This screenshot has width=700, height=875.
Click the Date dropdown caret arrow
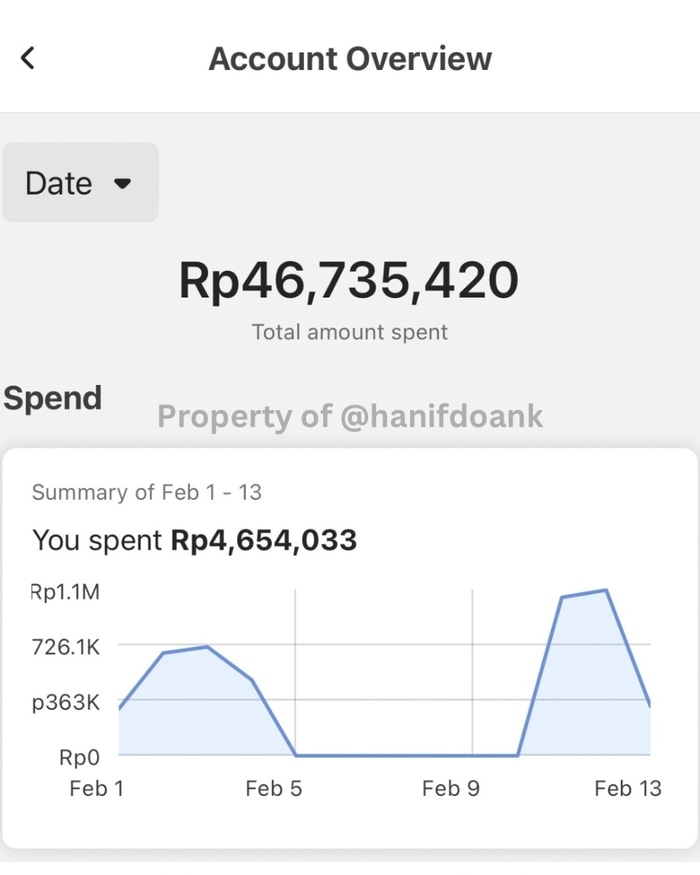pyautogui.click(x=122, y=183)
